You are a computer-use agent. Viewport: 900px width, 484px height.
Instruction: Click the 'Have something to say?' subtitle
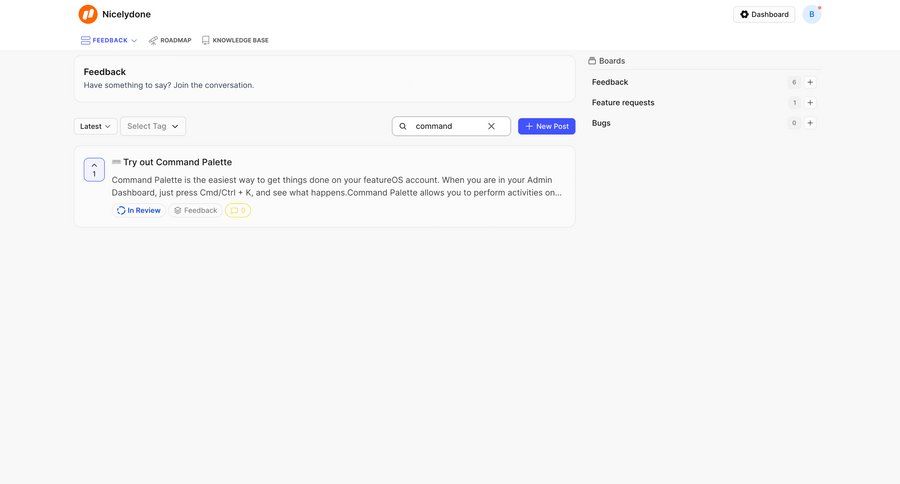tap(169, 86)
